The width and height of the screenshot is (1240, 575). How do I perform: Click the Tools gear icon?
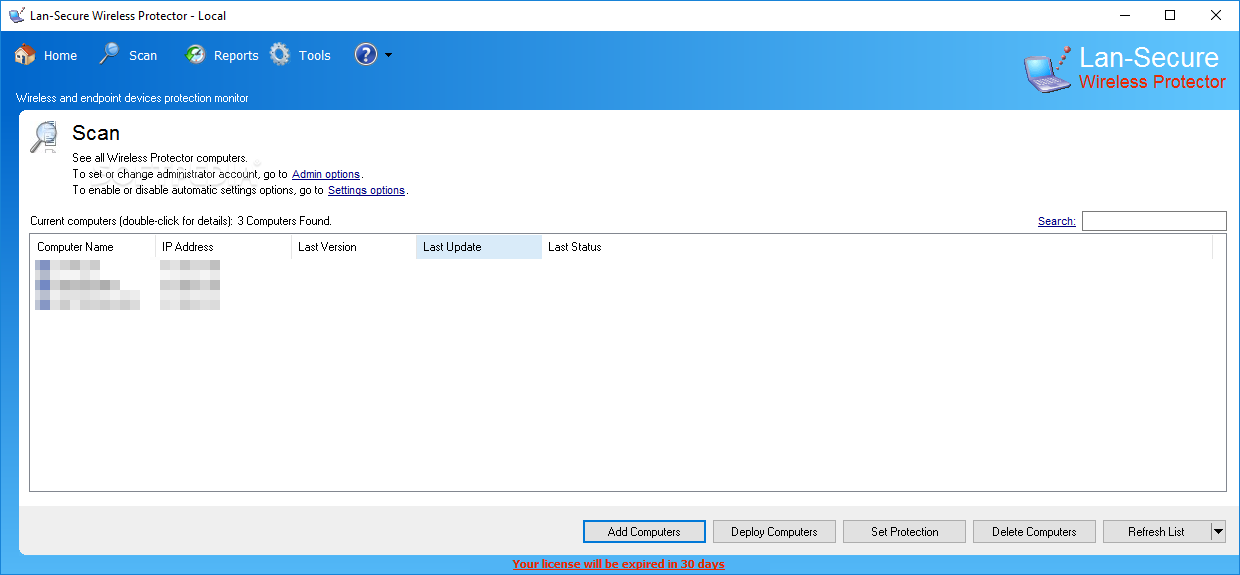coord(281,54)
